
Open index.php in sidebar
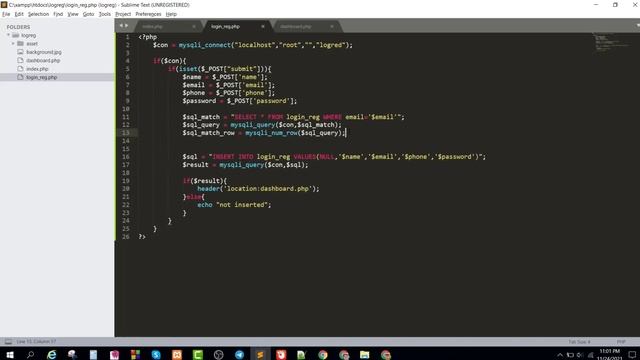pos(37,69)
